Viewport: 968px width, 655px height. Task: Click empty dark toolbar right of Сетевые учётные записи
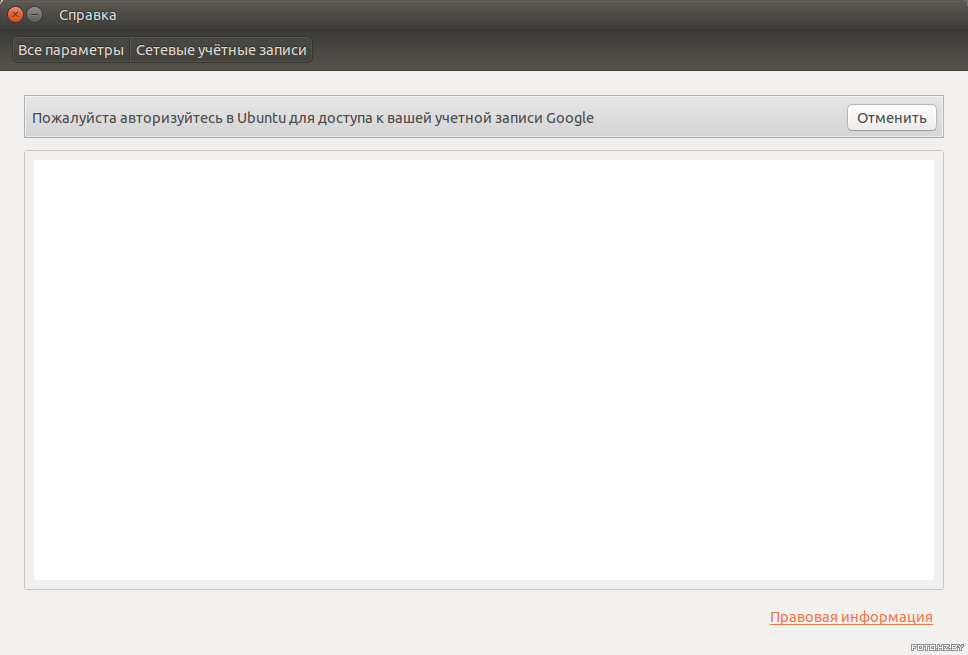tap(636, 50)
